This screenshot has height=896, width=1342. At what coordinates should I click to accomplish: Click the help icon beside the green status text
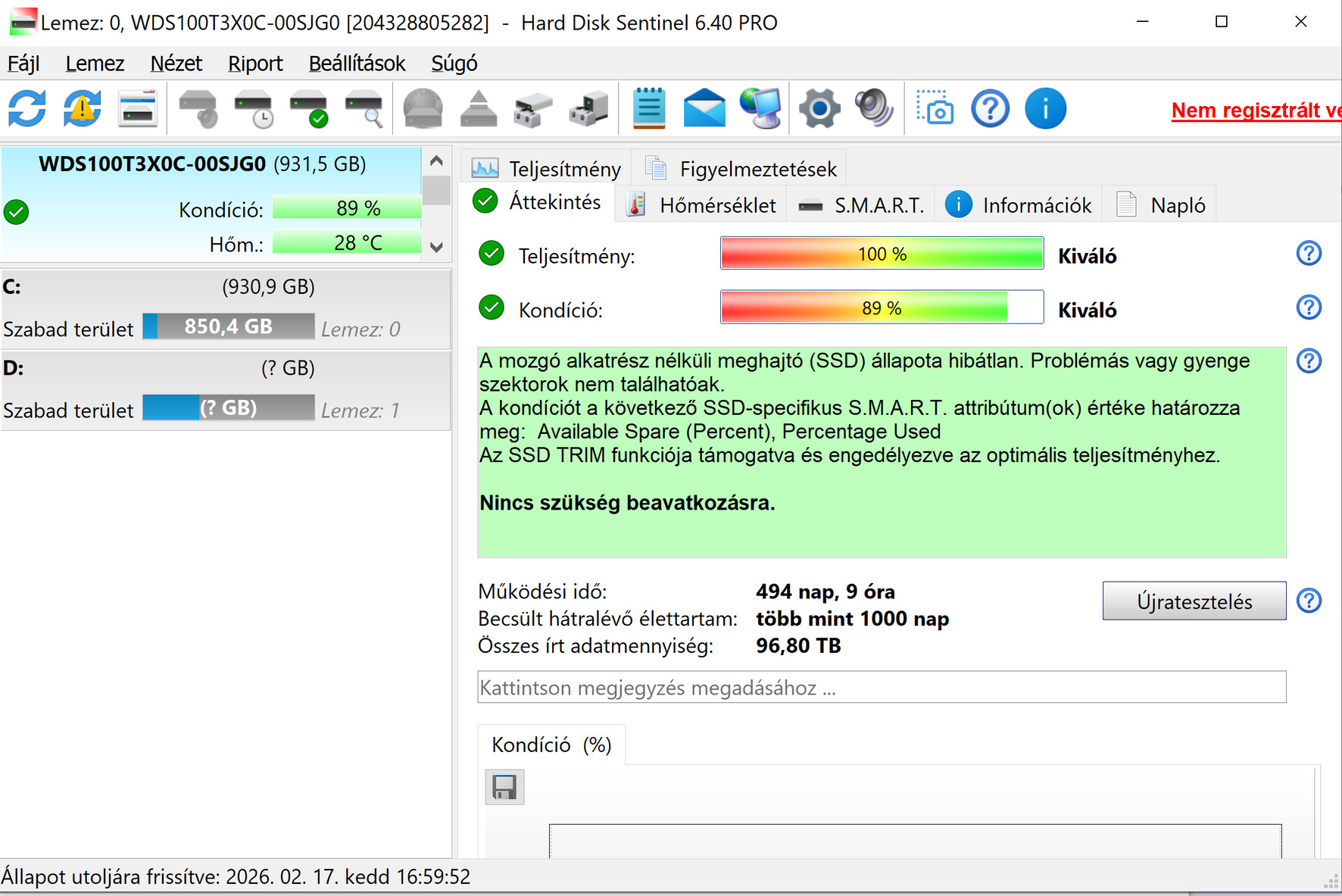point(1309,361)
